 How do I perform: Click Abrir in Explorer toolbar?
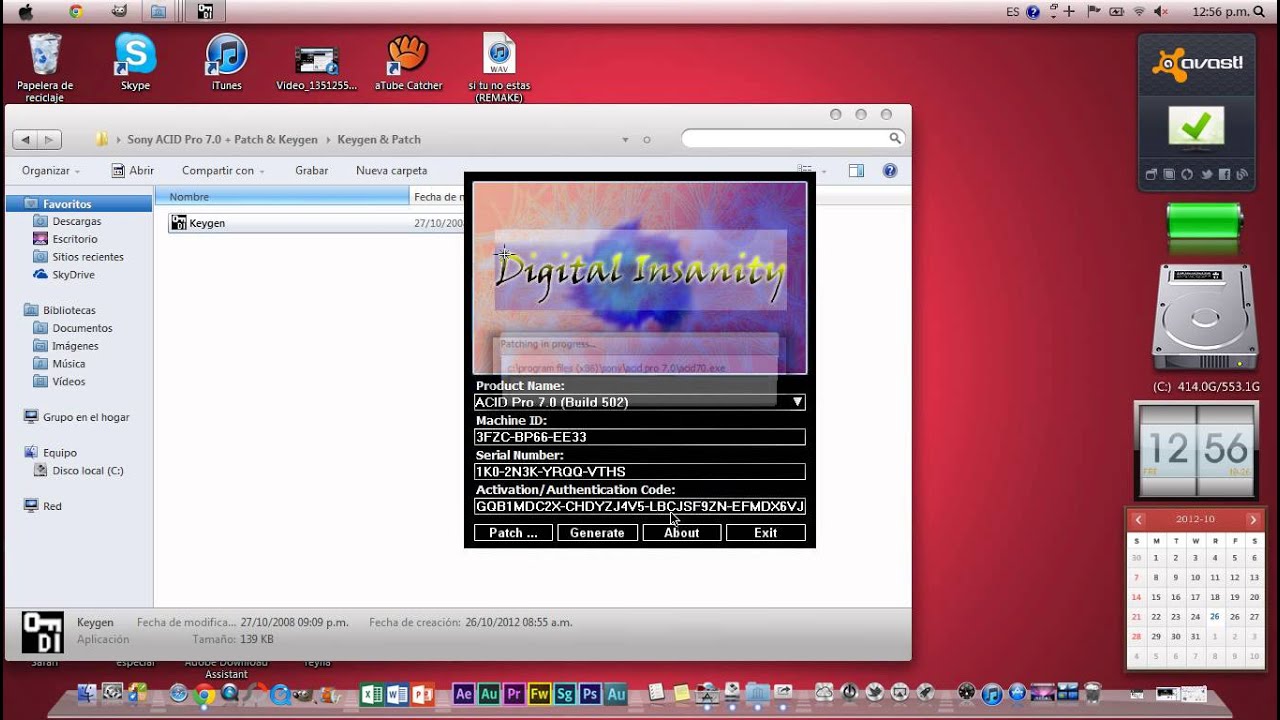(132, 171)
